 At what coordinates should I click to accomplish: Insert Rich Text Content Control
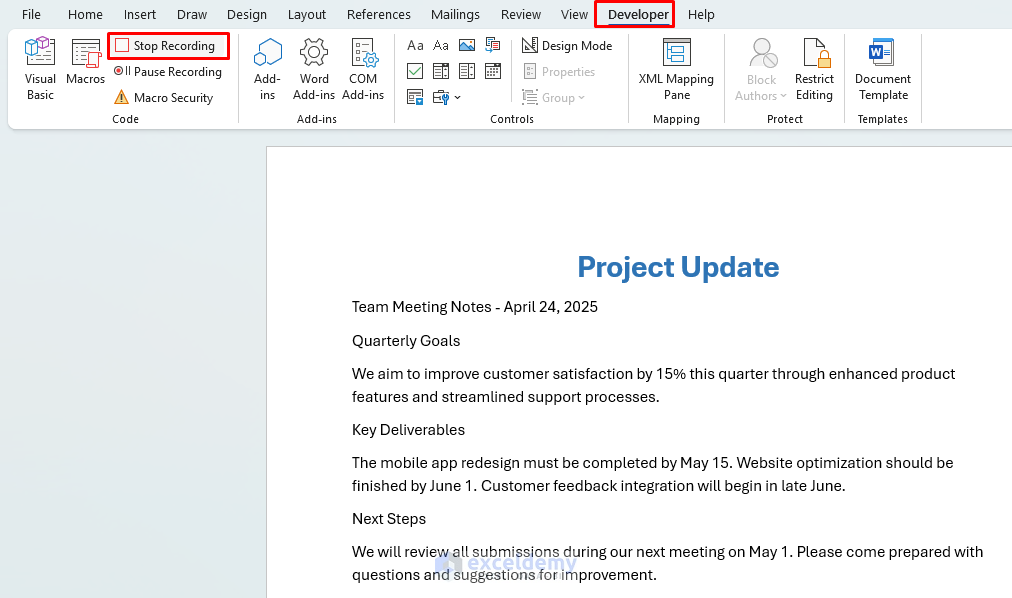(x=415, y=45)
